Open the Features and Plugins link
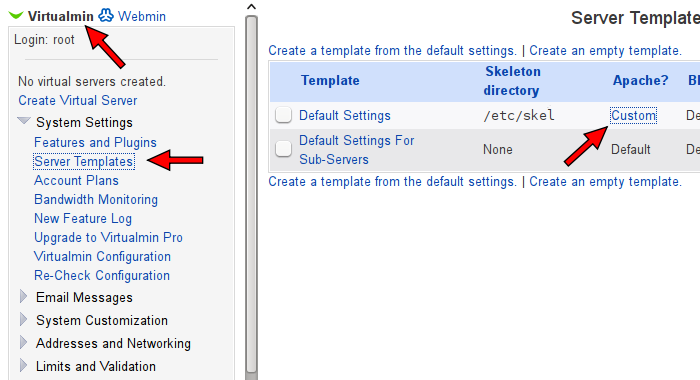This screenshot has width=700, height=380. click(95, 142)
